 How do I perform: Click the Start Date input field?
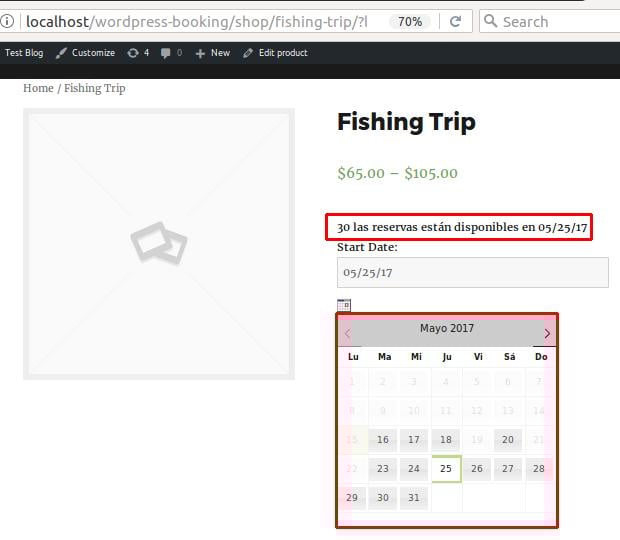point(472,272)
